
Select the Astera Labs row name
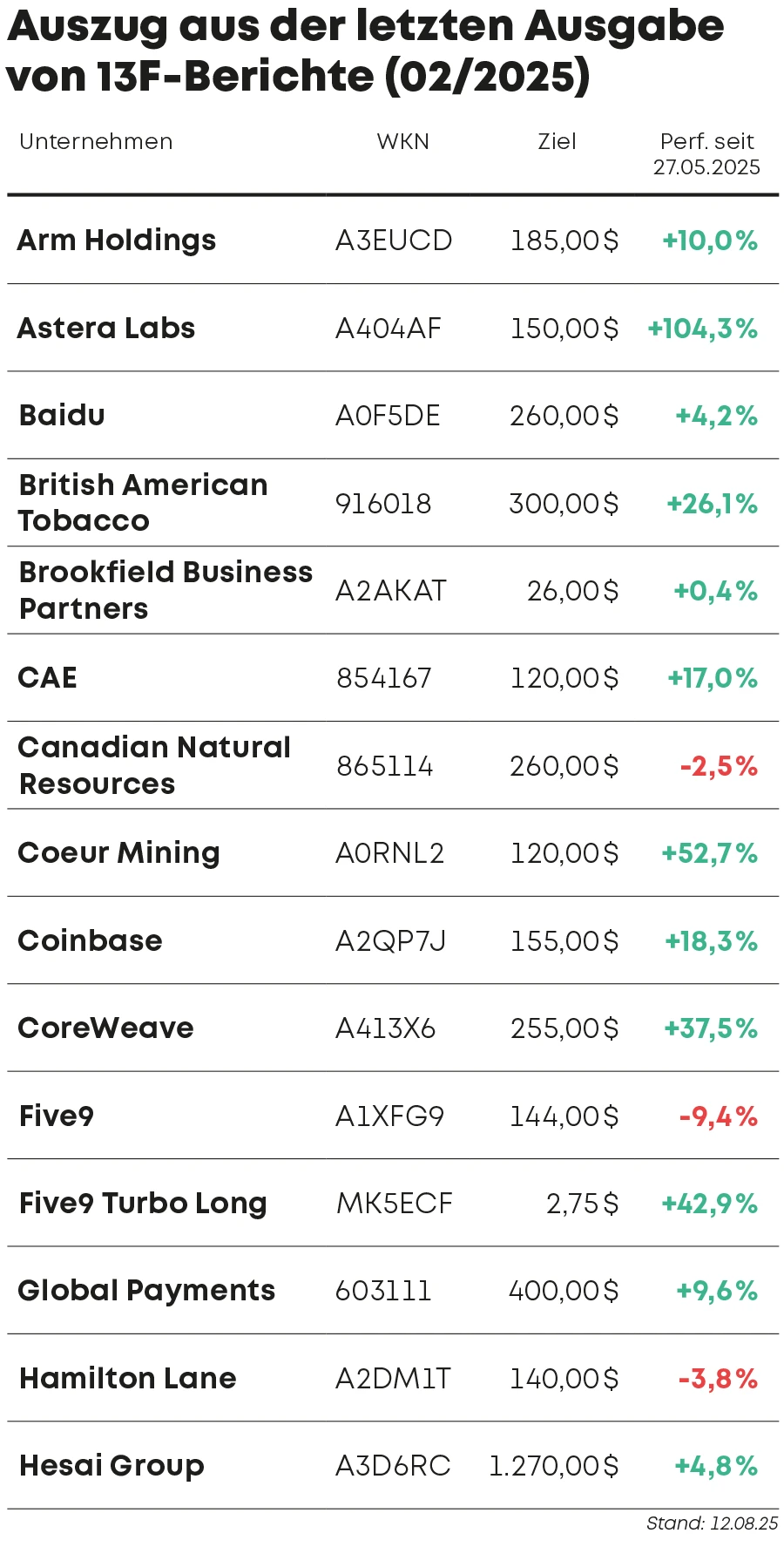[x=106, y=329]
